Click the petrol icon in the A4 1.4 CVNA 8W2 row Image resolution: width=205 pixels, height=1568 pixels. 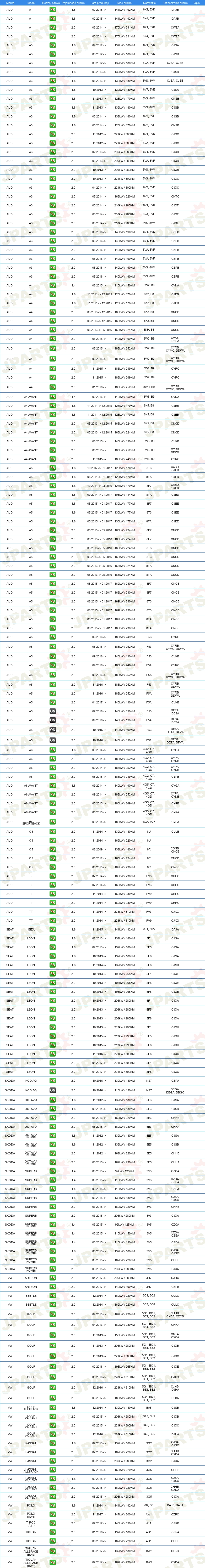point(52,285)
